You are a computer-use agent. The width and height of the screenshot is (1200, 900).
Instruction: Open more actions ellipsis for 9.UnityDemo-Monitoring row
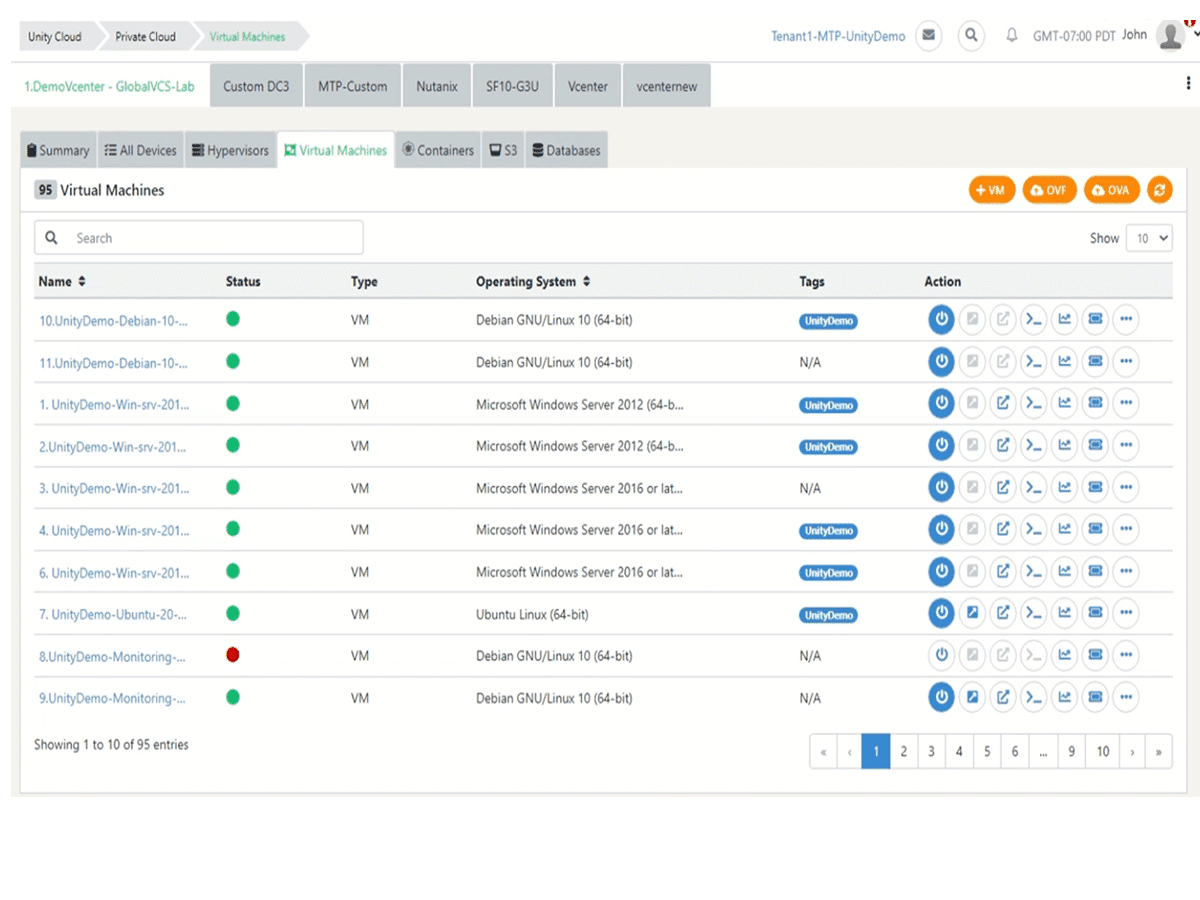coord(1126,697)
